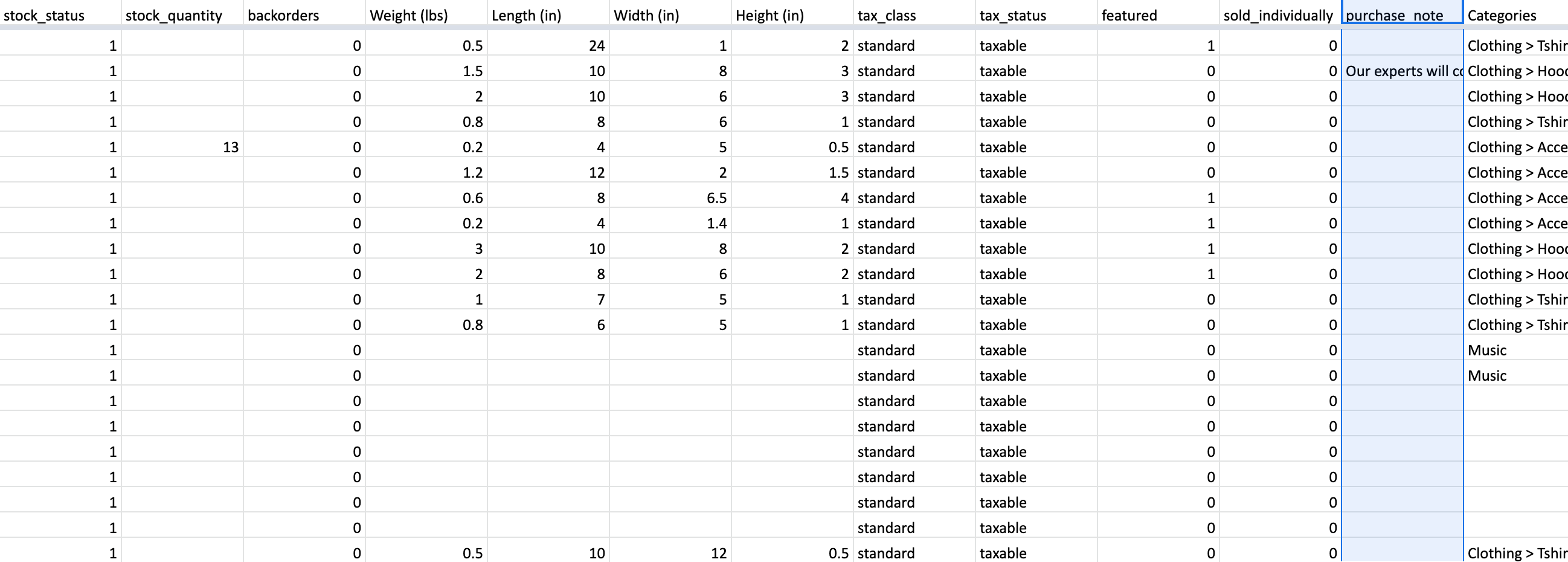Click the tax_class column header
1568x562 pixels.
pos(913,15)
